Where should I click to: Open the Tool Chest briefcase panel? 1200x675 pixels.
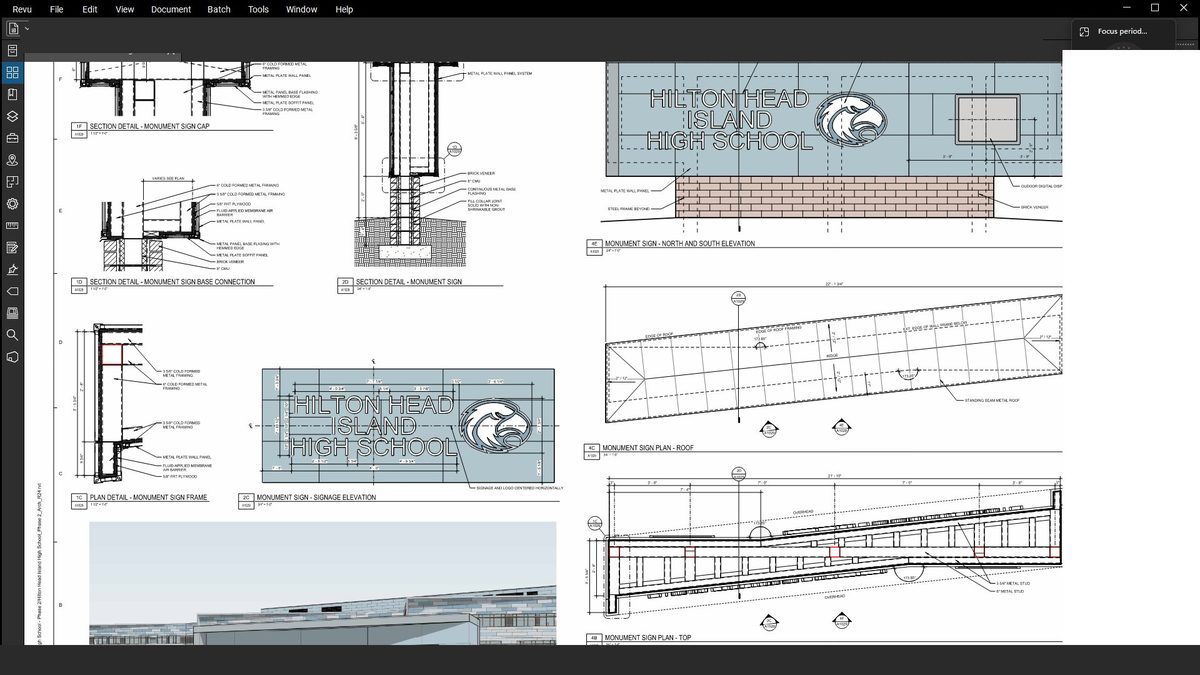[13, 138]
